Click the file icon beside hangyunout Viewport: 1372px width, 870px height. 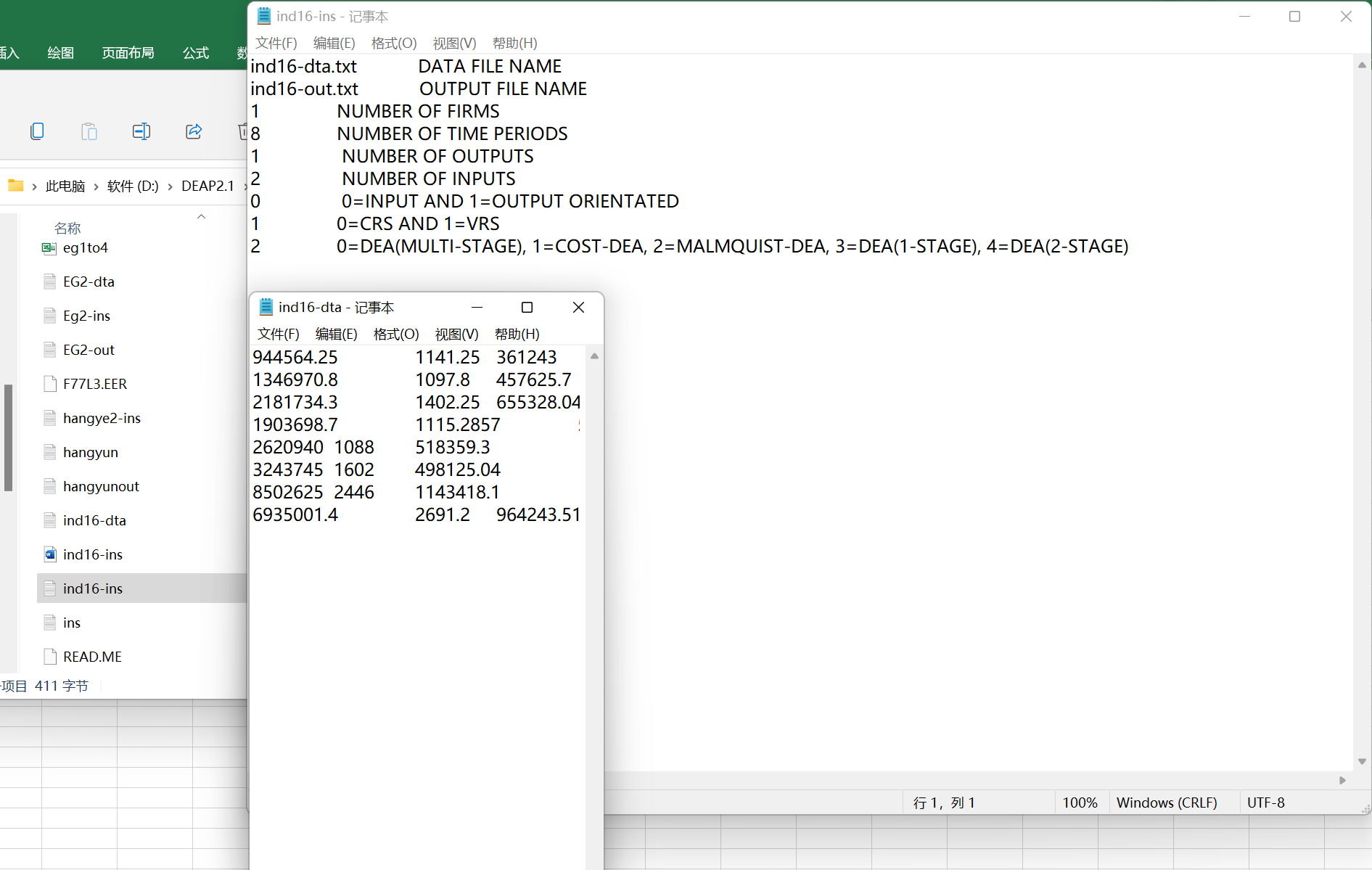click(50, 486)
